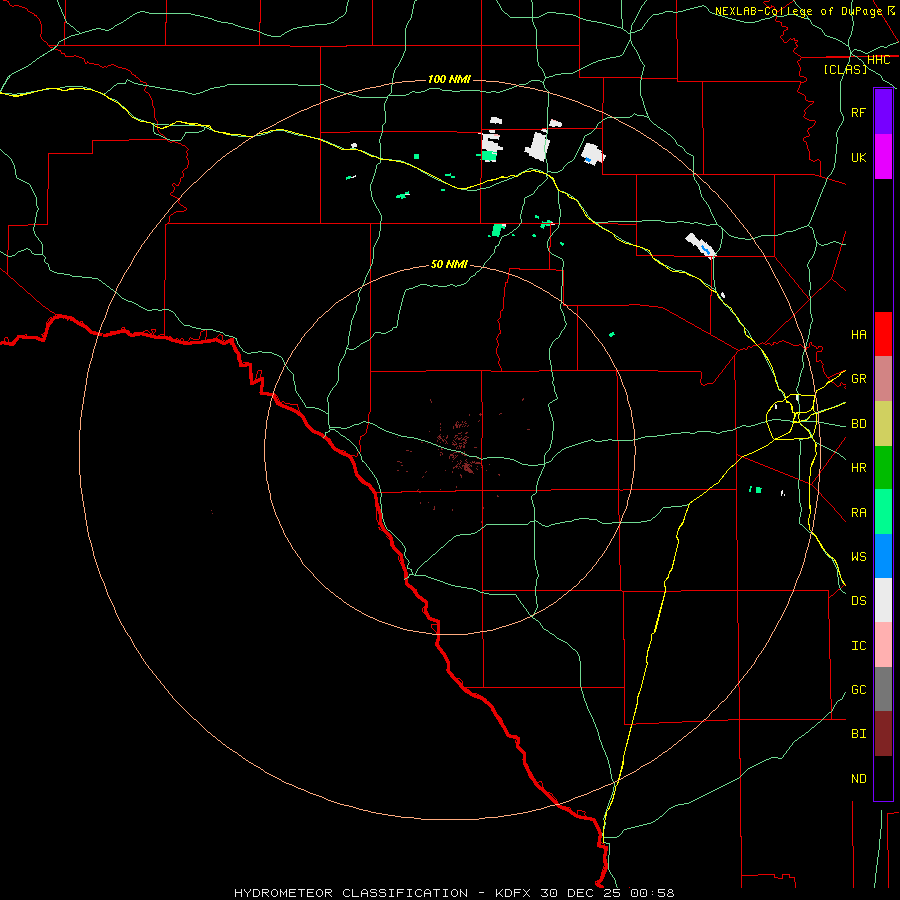Click the WS legend label
The image size is (900, 900).
click(859, 557)
